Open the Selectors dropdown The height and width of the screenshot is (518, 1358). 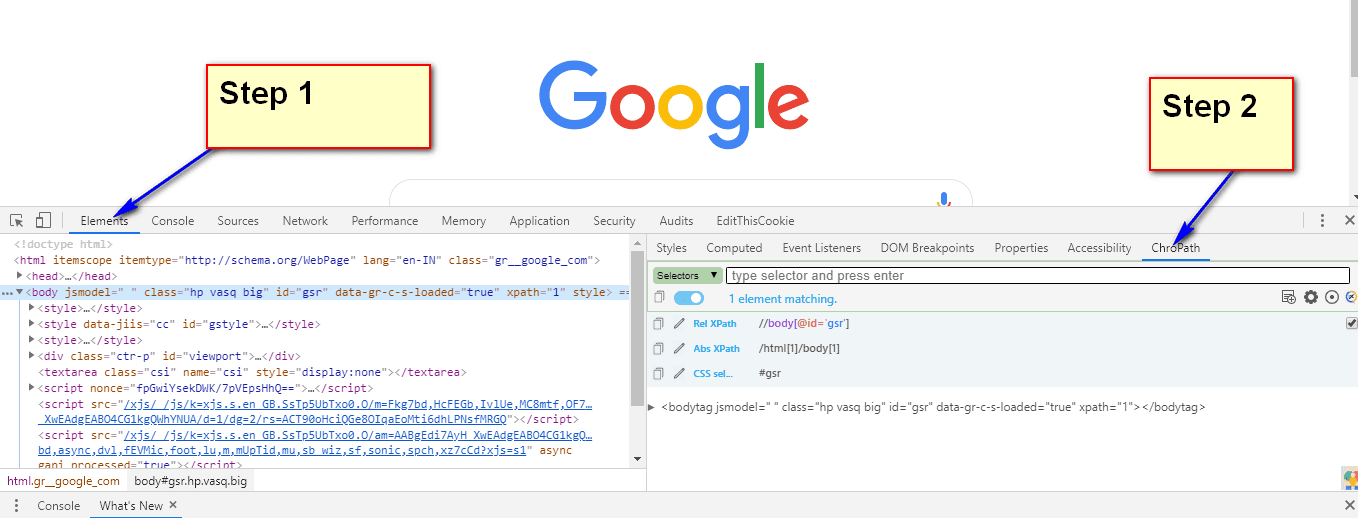(688, 275)
